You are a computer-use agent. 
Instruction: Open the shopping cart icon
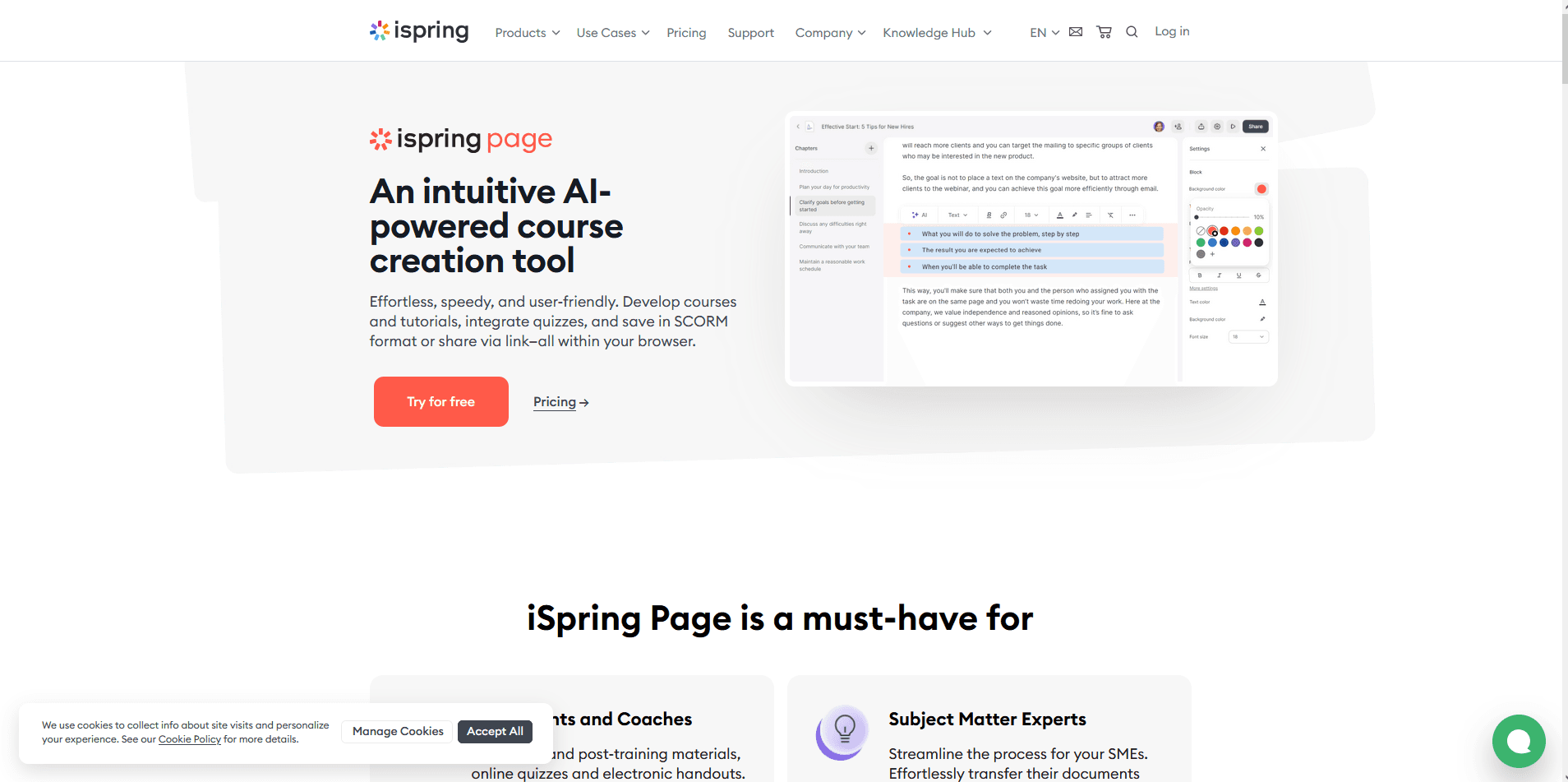point(1104,32)
